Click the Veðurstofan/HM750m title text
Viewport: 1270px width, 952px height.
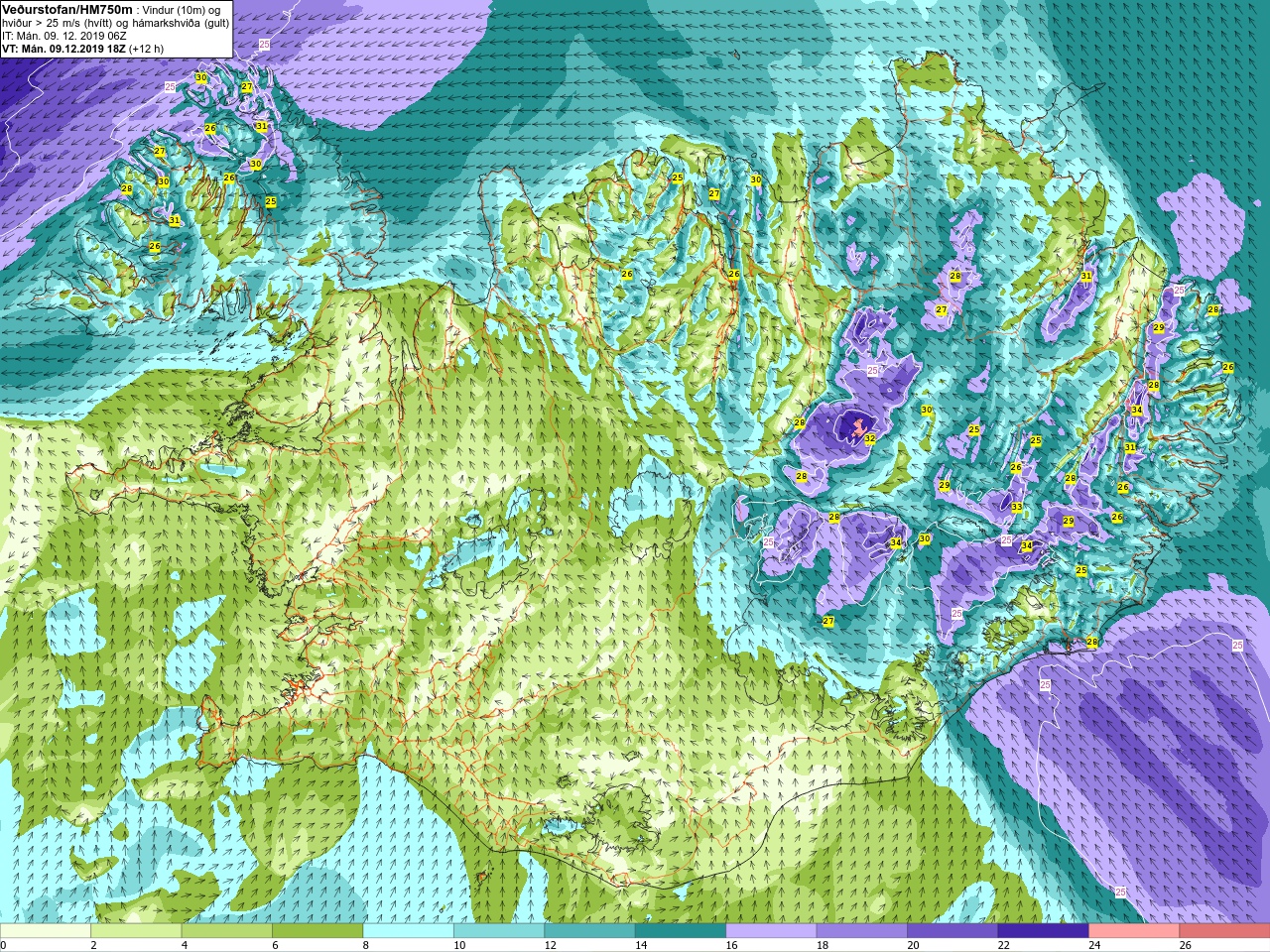tap(67, 9)
